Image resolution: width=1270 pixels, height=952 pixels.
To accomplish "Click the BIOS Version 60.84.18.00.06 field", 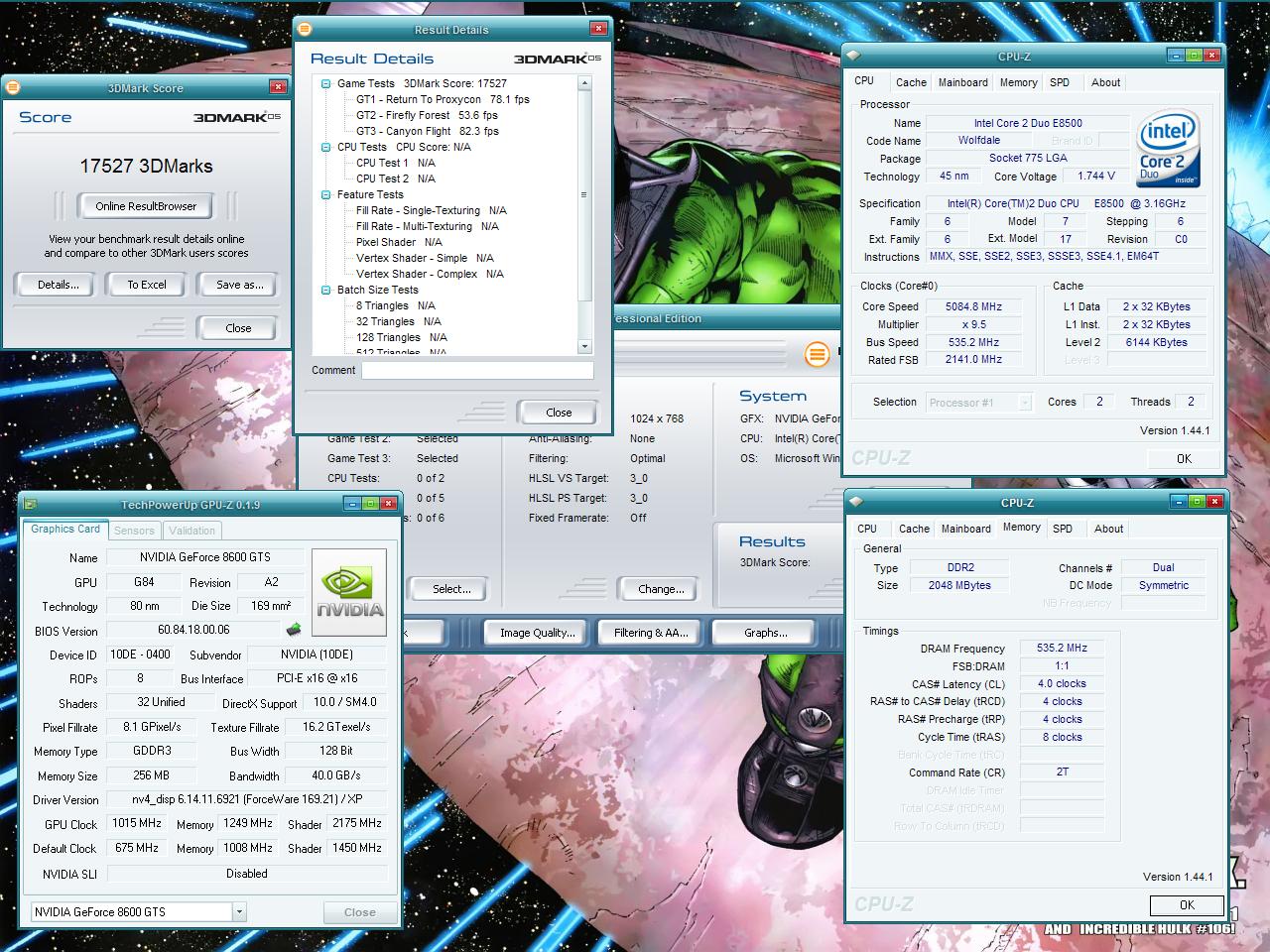I will tap(193, 630).
